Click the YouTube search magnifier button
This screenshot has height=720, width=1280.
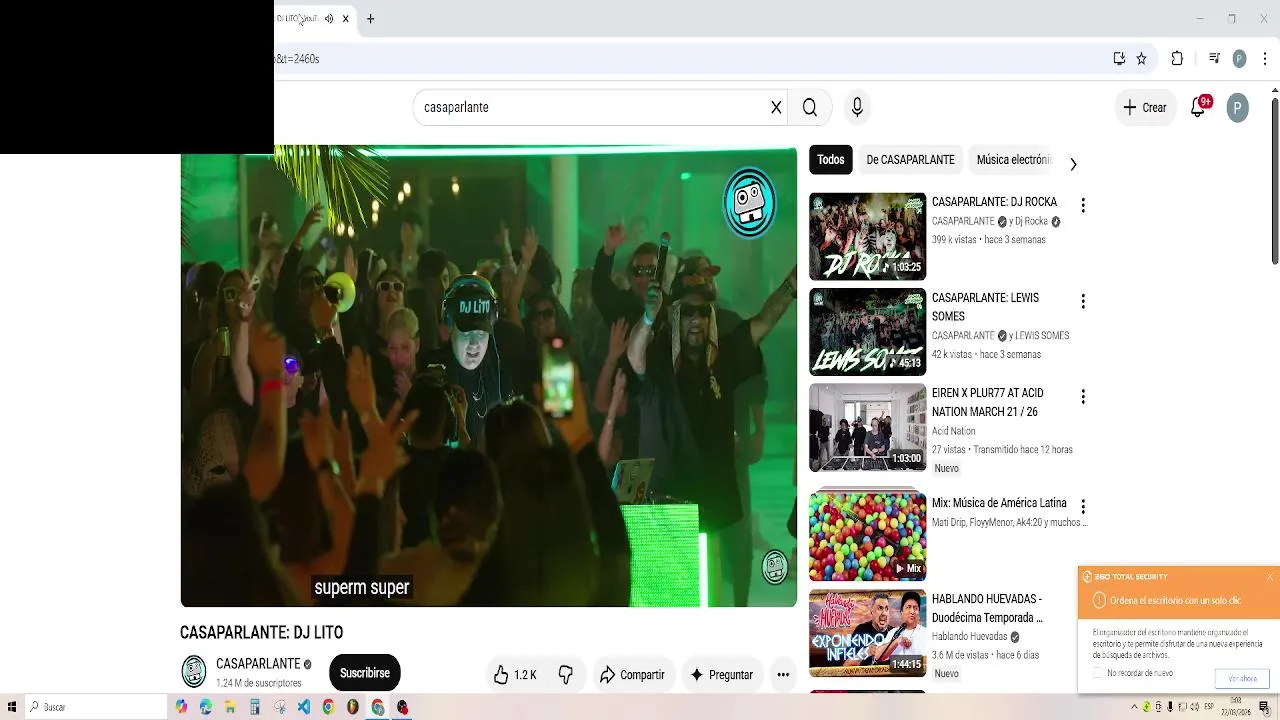(x=810, y=107)
